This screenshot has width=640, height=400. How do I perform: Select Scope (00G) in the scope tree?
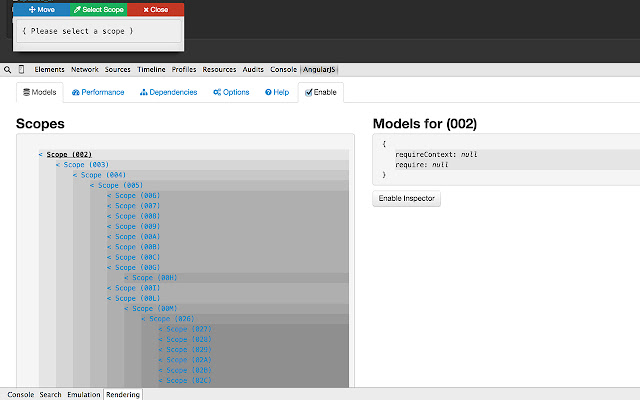pyautogui.click(x=138, y=267)
